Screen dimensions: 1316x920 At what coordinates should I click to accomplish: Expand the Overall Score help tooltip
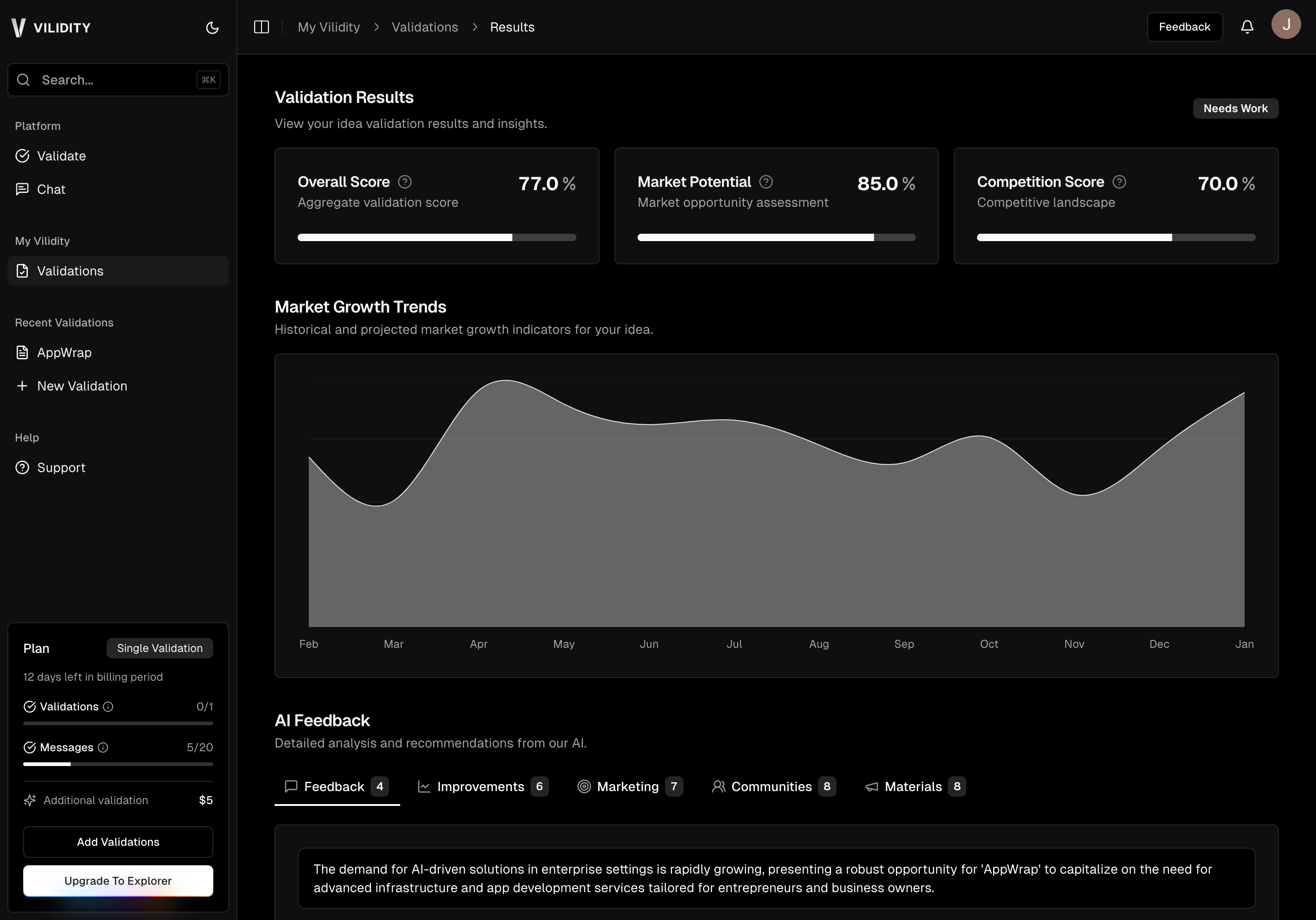404,182
